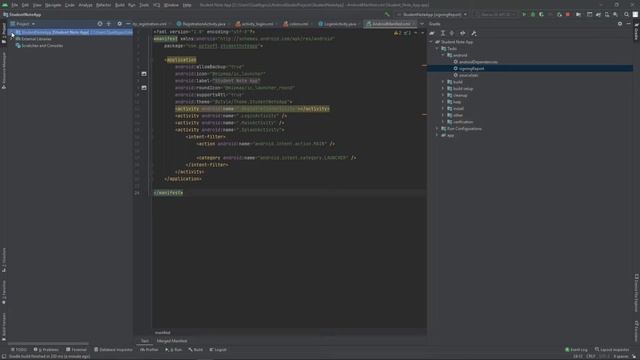Open Search Everywhere magnifier icon

[x=627, y=14]
